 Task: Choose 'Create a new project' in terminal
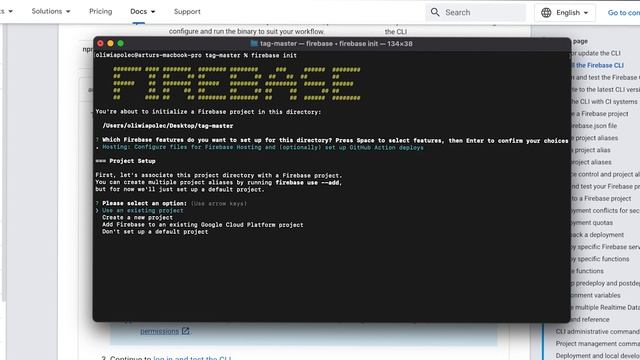tap(137, 218)
